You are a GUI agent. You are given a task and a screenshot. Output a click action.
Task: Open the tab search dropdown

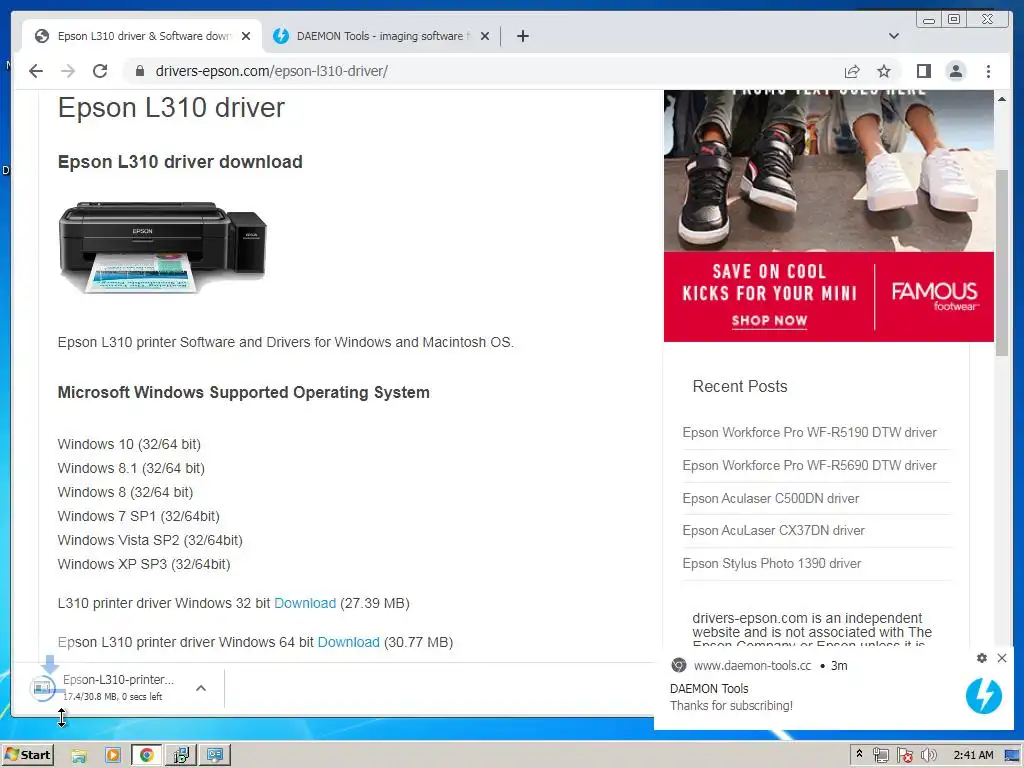pos(893,36)
